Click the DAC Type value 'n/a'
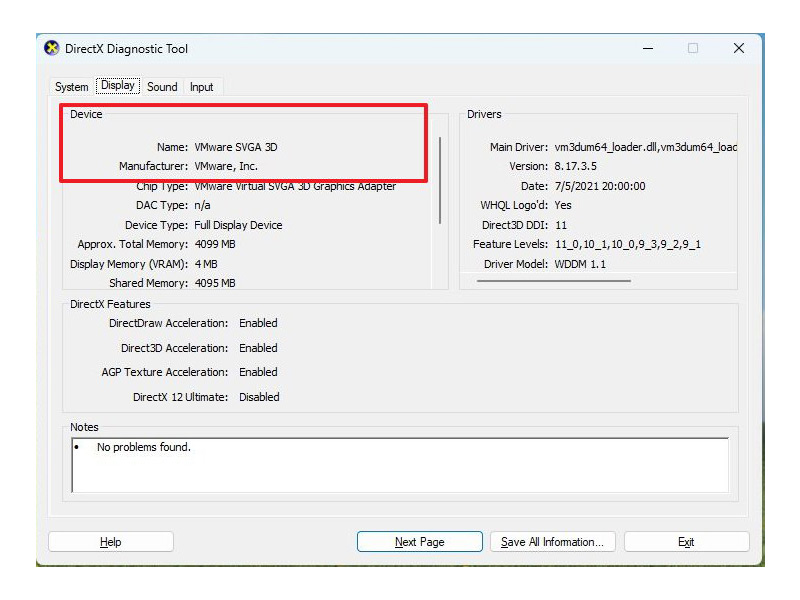Viewport: 800px width, 600px height. point(202,205)
